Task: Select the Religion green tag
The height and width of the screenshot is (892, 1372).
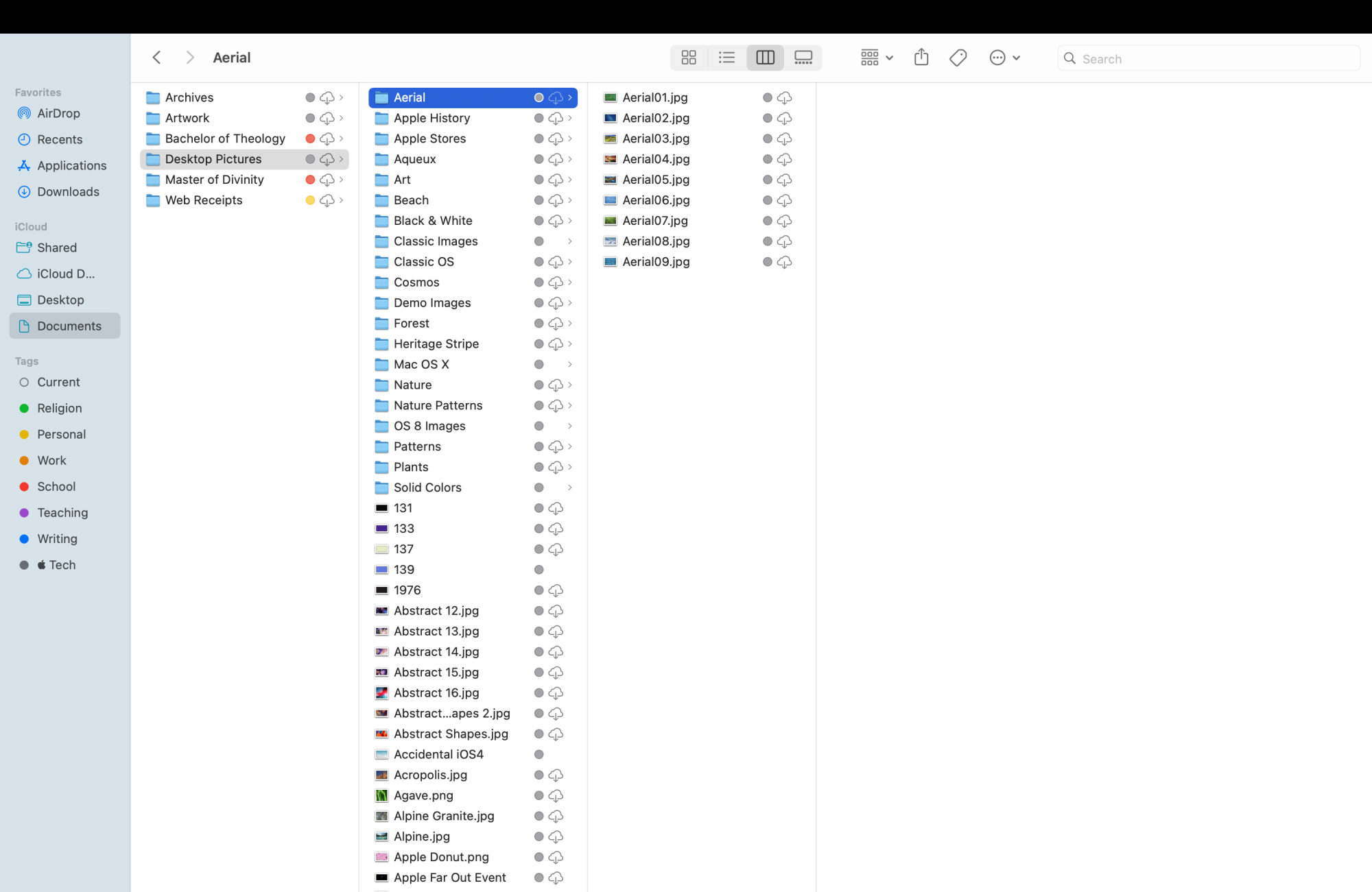Action: pos(59,408)
